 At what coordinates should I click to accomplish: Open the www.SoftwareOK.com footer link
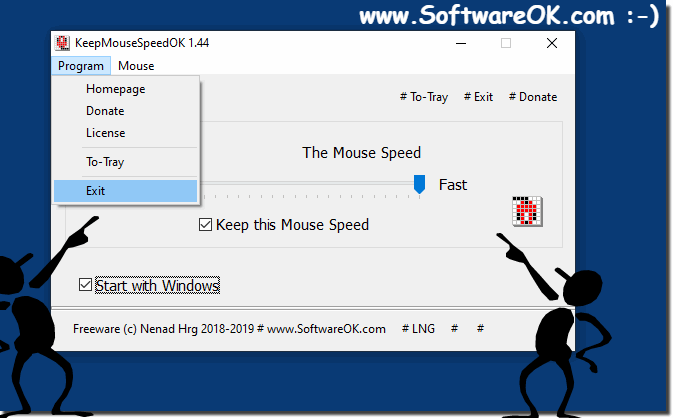tap(326, 329)
